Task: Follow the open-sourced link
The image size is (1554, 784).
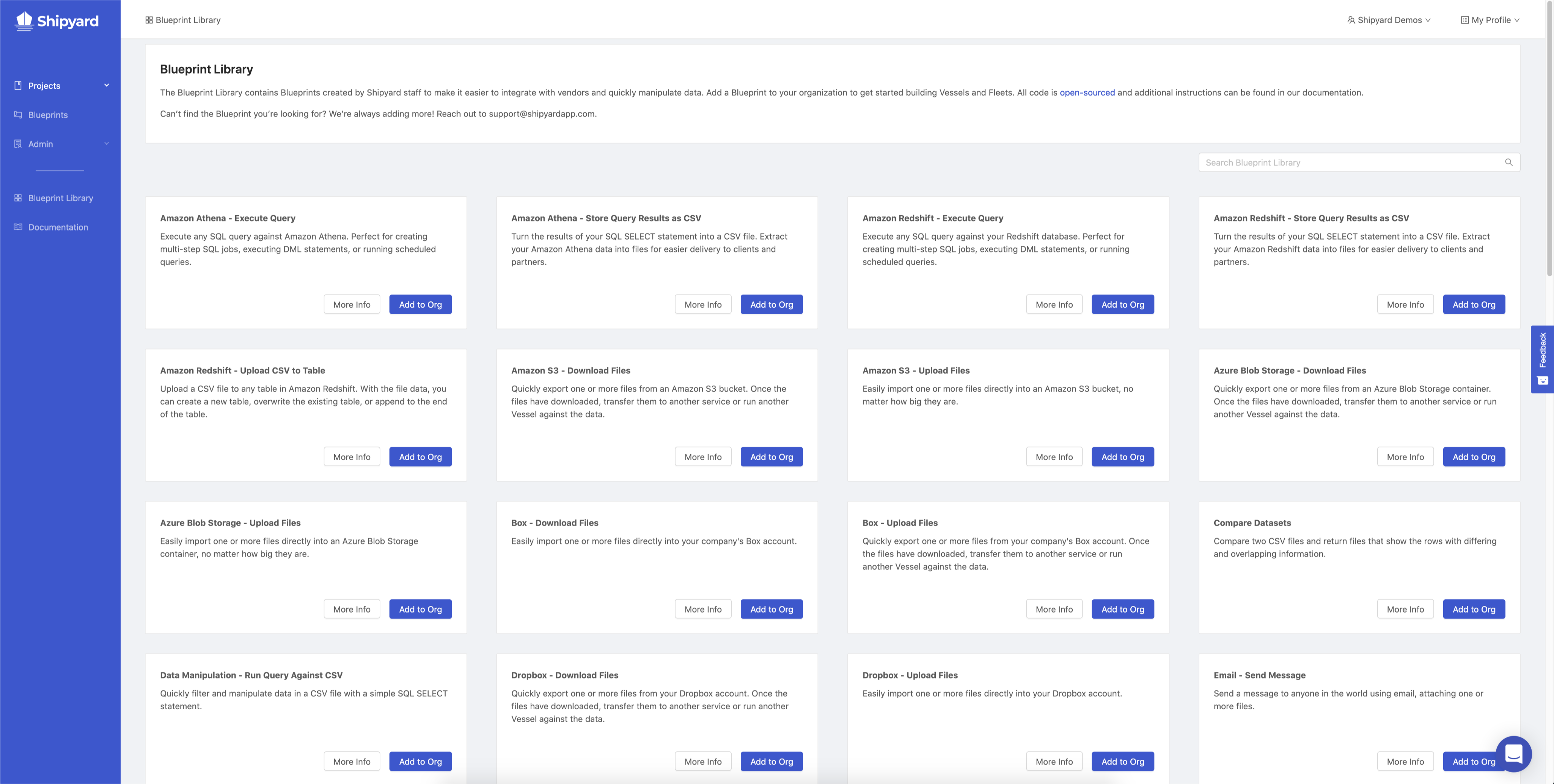Action: (1087, 92)
